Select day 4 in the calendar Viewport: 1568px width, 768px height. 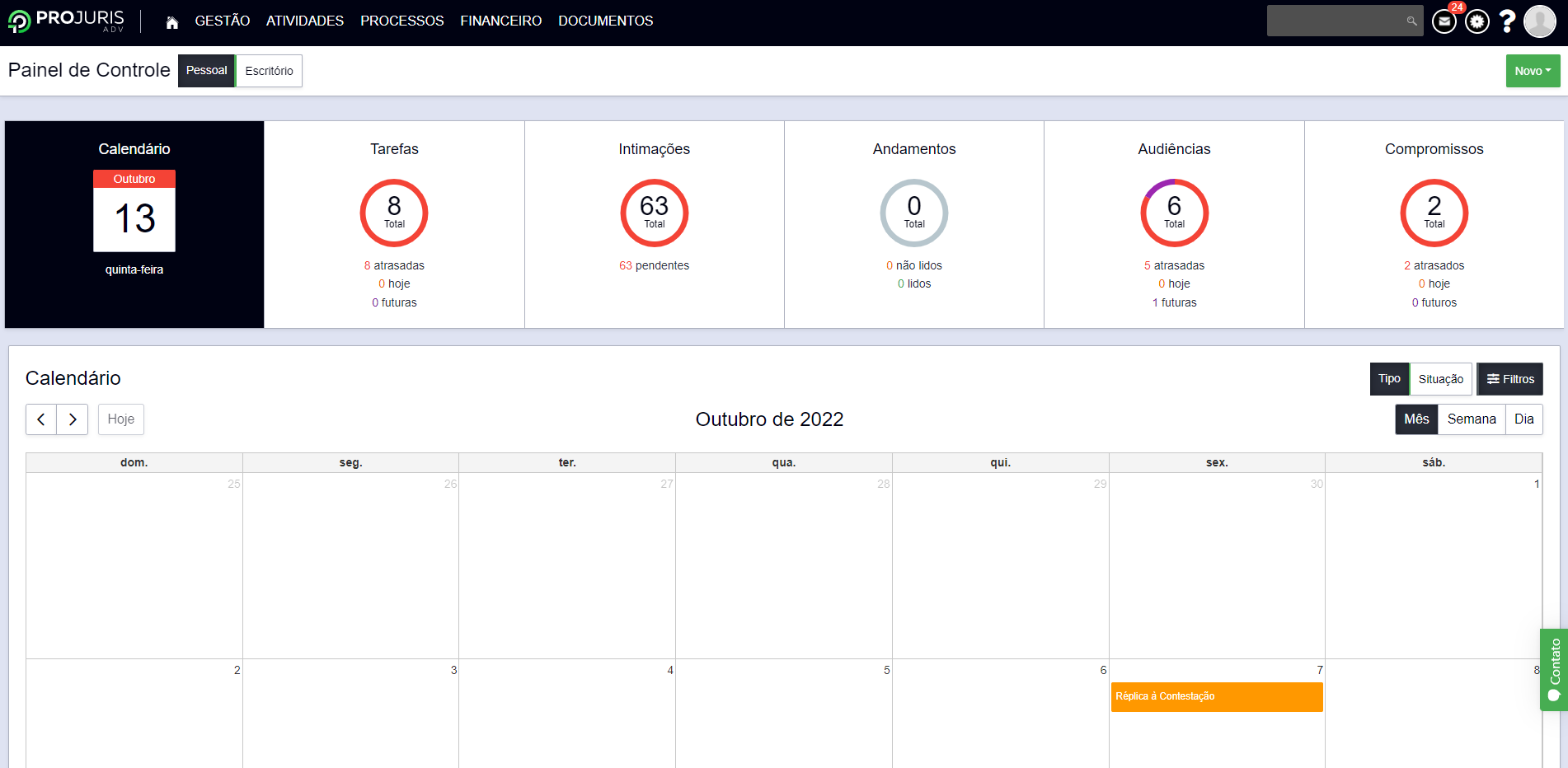(670, 670)
